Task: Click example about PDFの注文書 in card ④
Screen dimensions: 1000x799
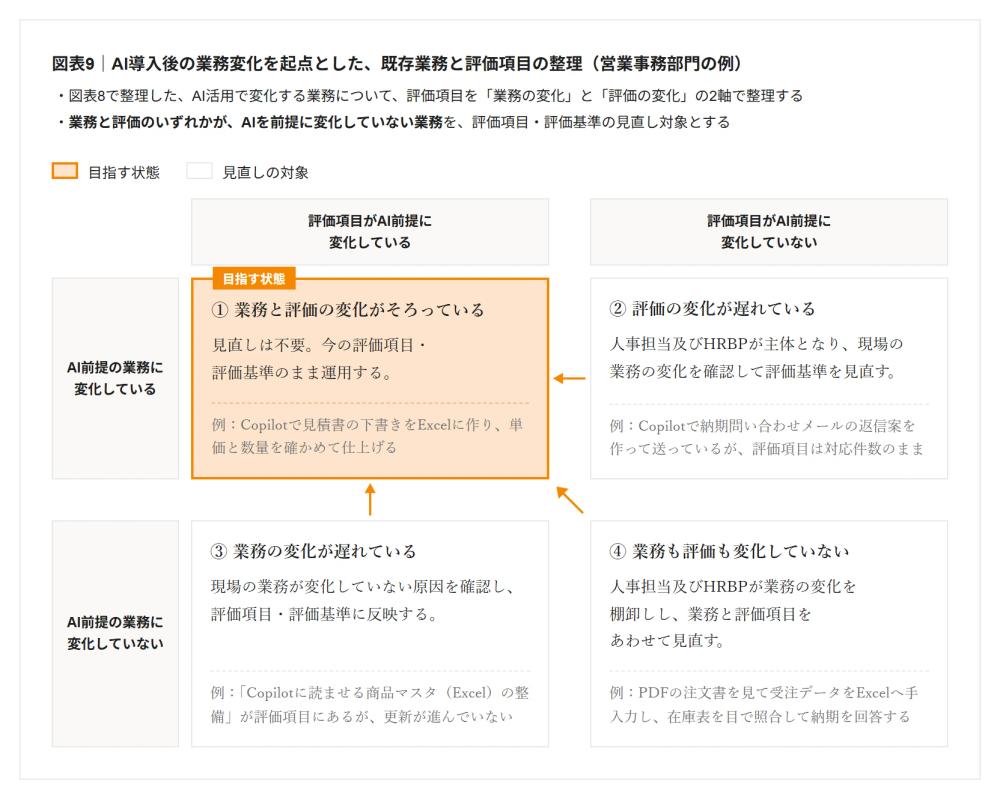Action: point(764,704)
